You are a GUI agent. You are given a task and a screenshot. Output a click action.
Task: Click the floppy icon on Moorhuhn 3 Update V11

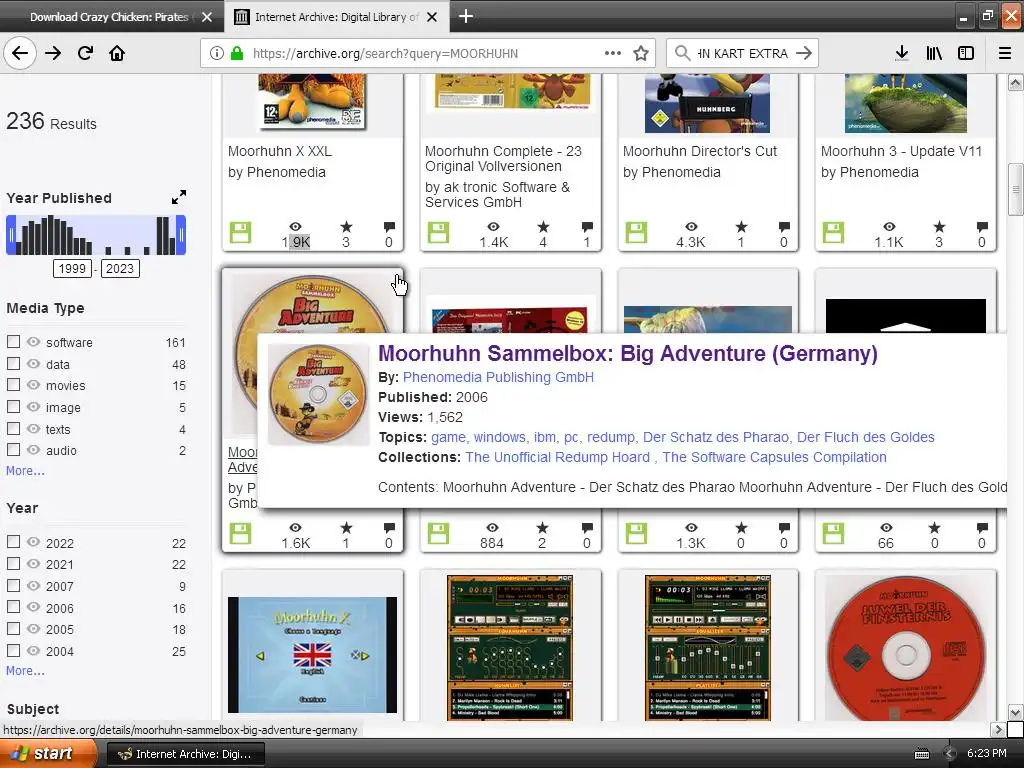(833, 232)
